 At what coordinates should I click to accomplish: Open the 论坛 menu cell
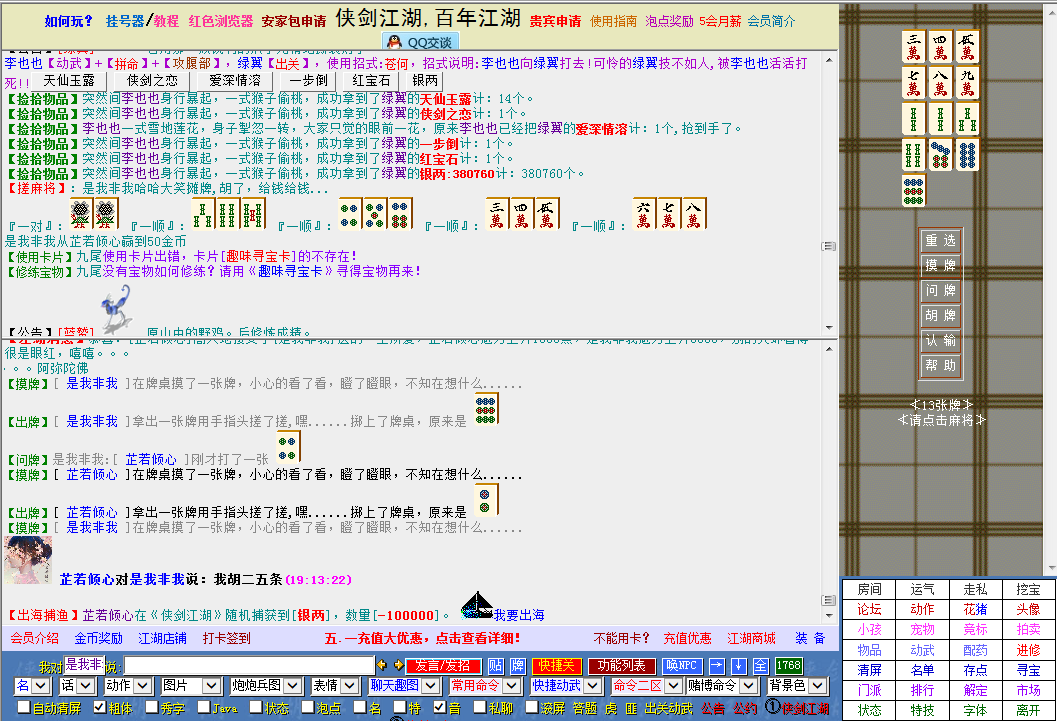(869, 609)
